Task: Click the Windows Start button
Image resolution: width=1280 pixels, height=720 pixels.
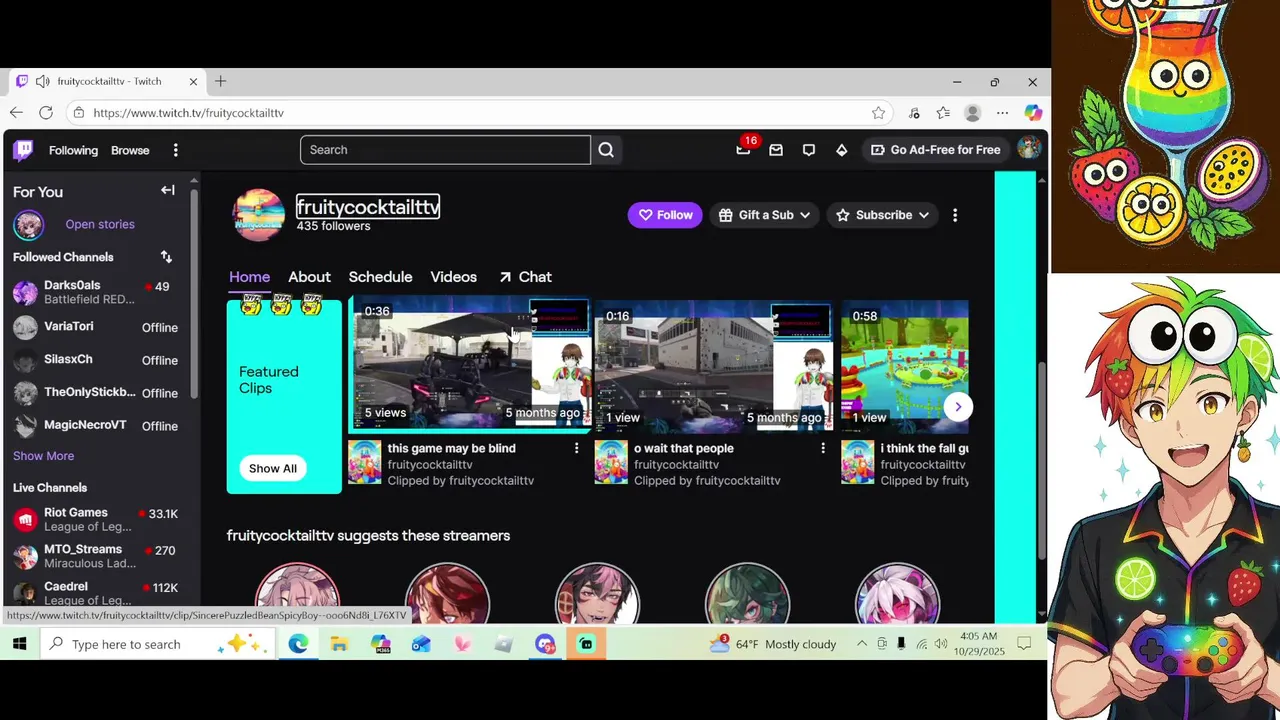Action: 19,644
